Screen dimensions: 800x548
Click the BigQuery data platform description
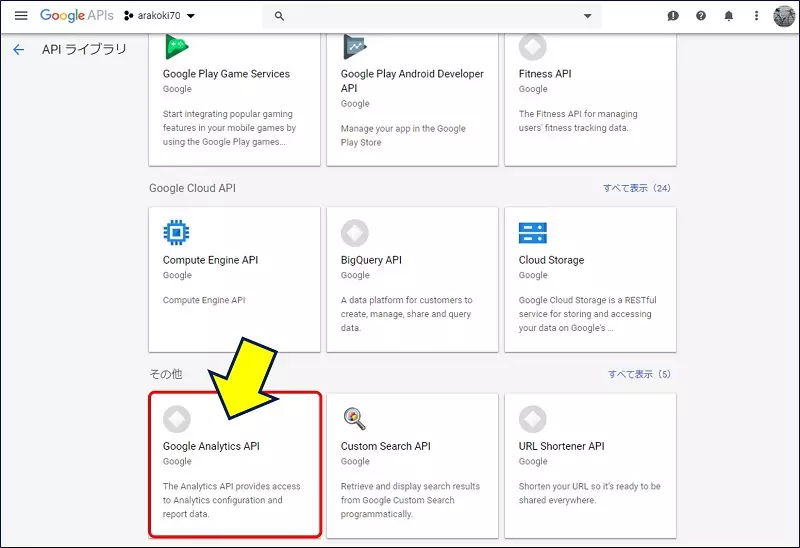[407, 314]
